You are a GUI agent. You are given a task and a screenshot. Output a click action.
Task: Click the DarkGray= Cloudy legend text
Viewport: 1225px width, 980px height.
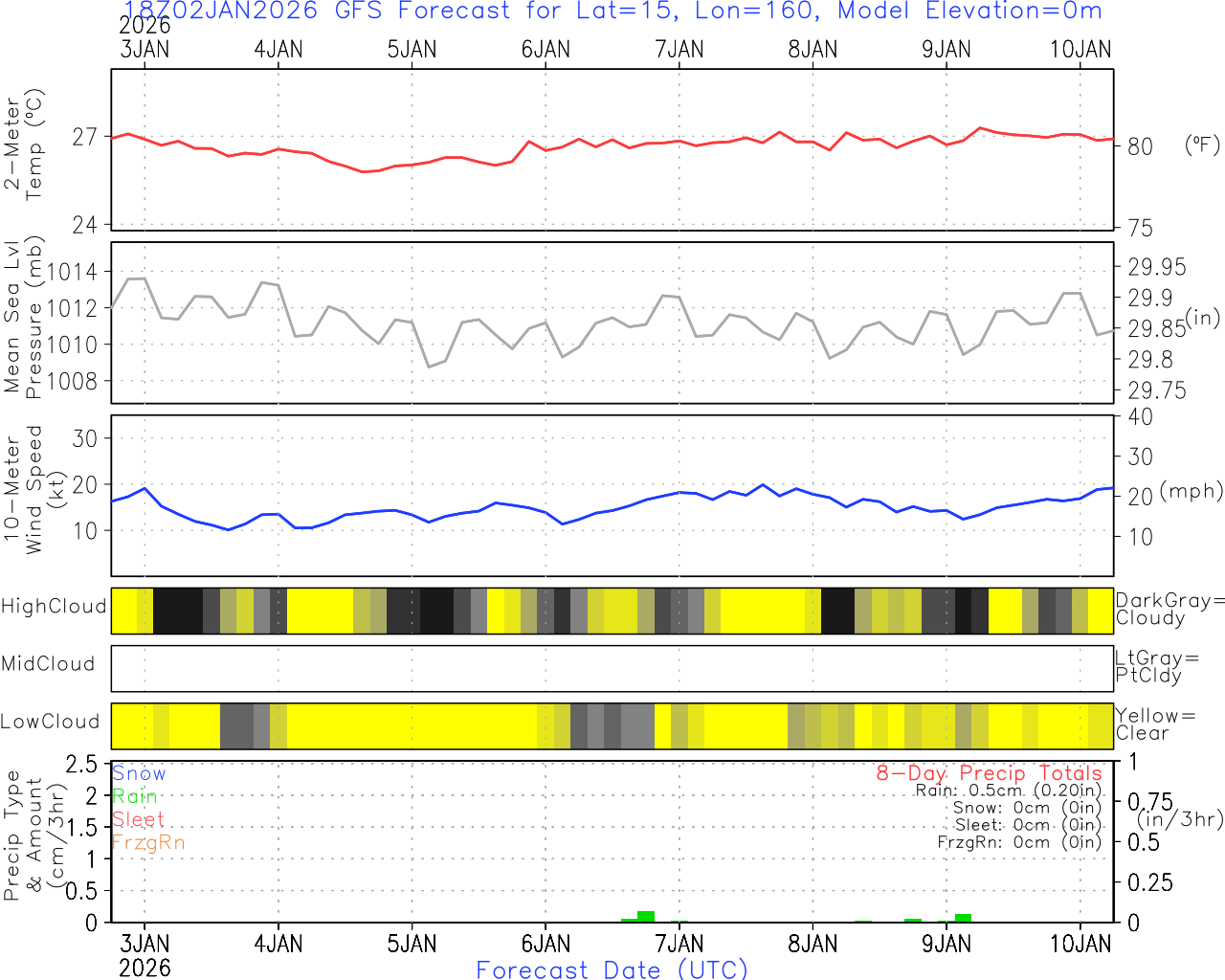coord(1169,610)
